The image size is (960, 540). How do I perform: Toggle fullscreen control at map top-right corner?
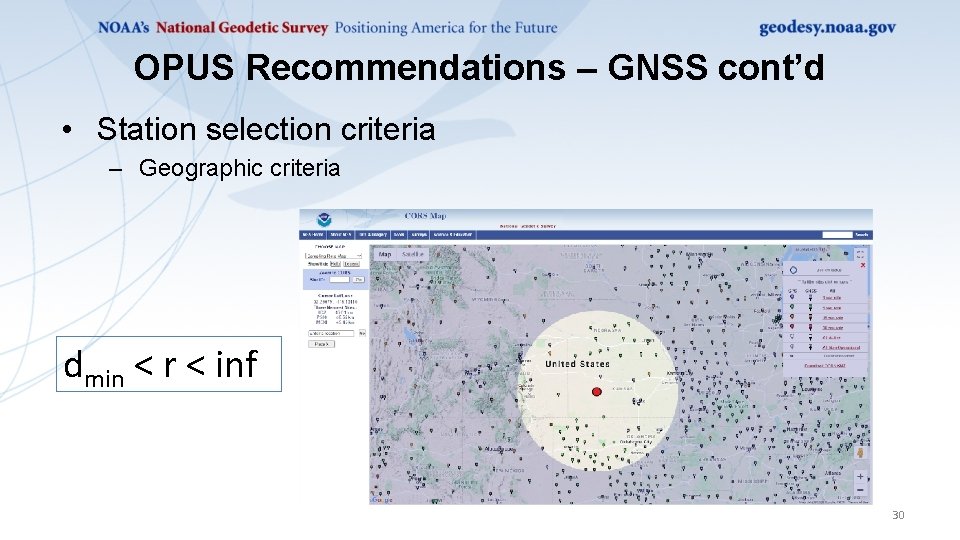tap(861, 254)
